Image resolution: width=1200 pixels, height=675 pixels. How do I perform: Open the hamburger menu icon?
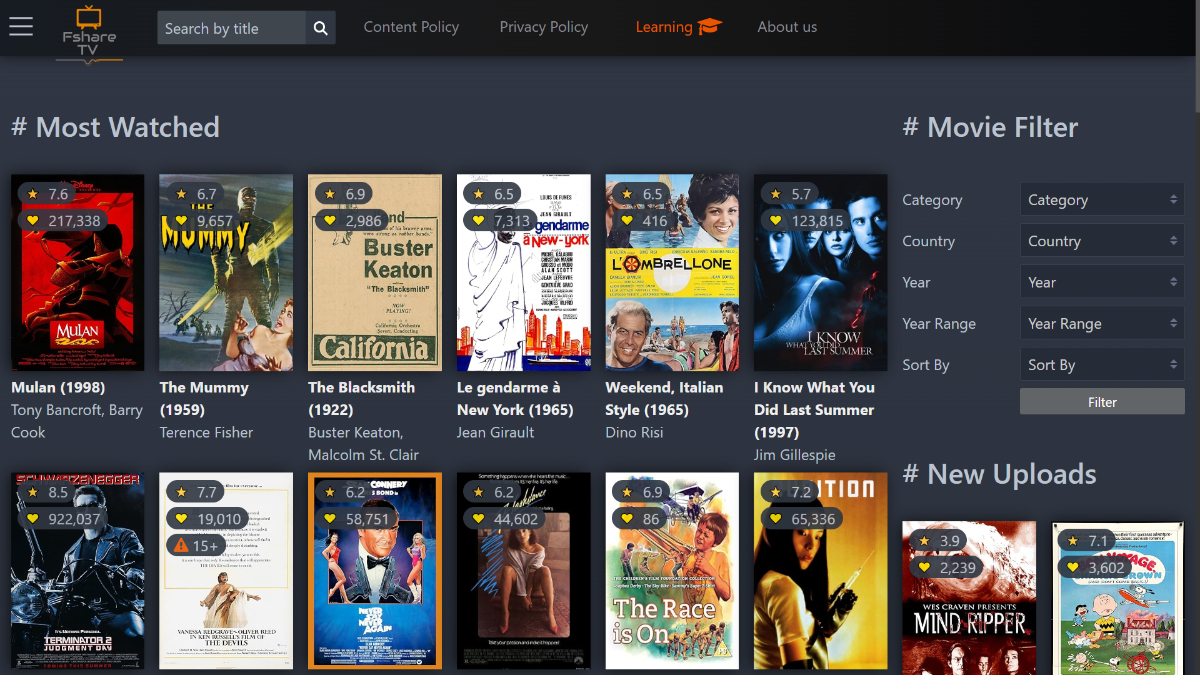coord(21,27)
